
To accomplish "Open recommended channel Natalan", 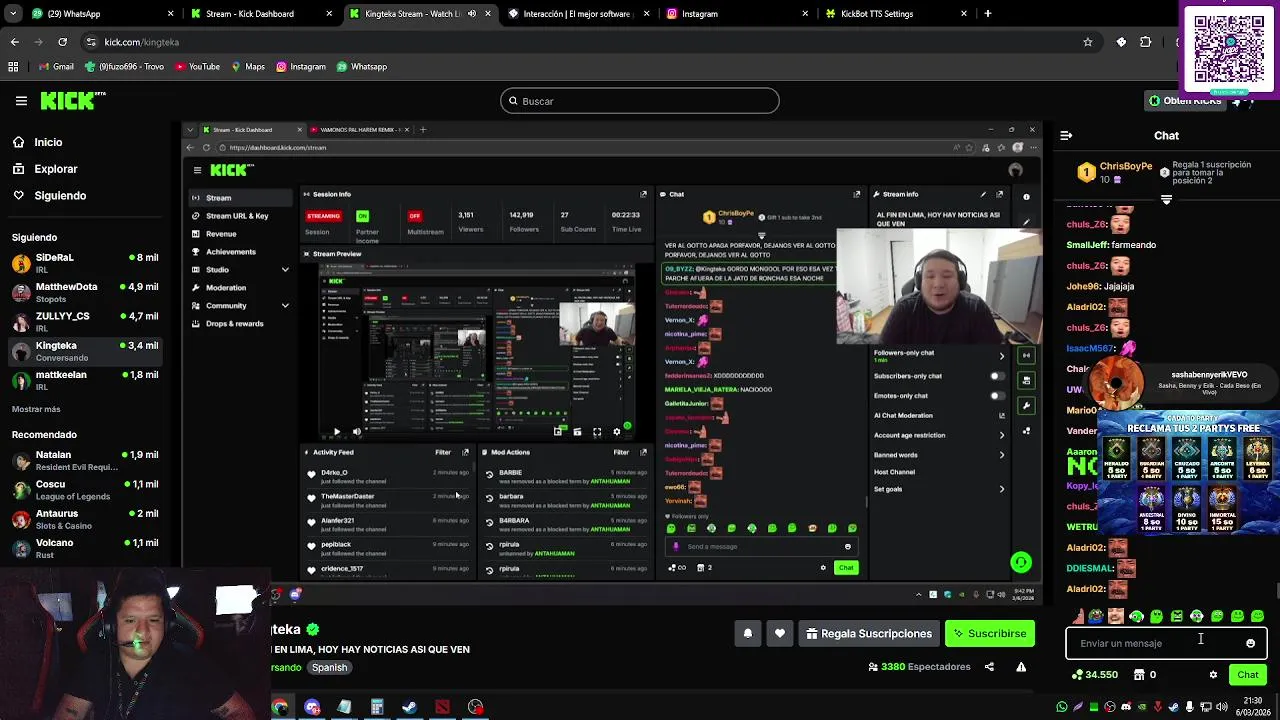I will 86,460.
